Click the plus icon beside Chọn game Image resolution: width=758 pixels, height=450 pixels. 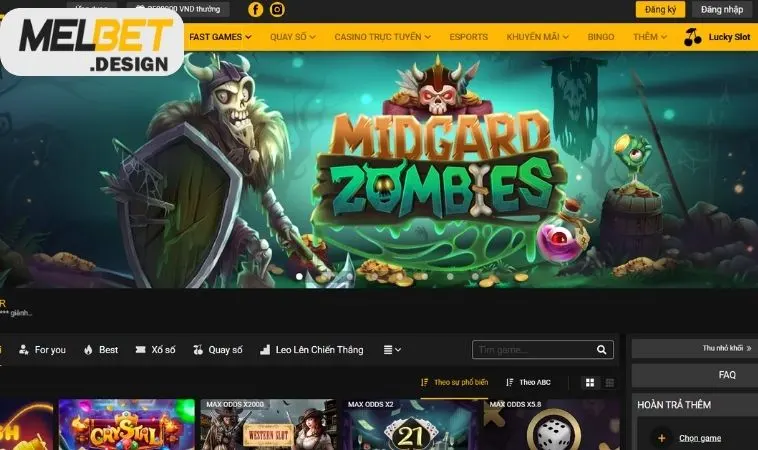(661, 438)
